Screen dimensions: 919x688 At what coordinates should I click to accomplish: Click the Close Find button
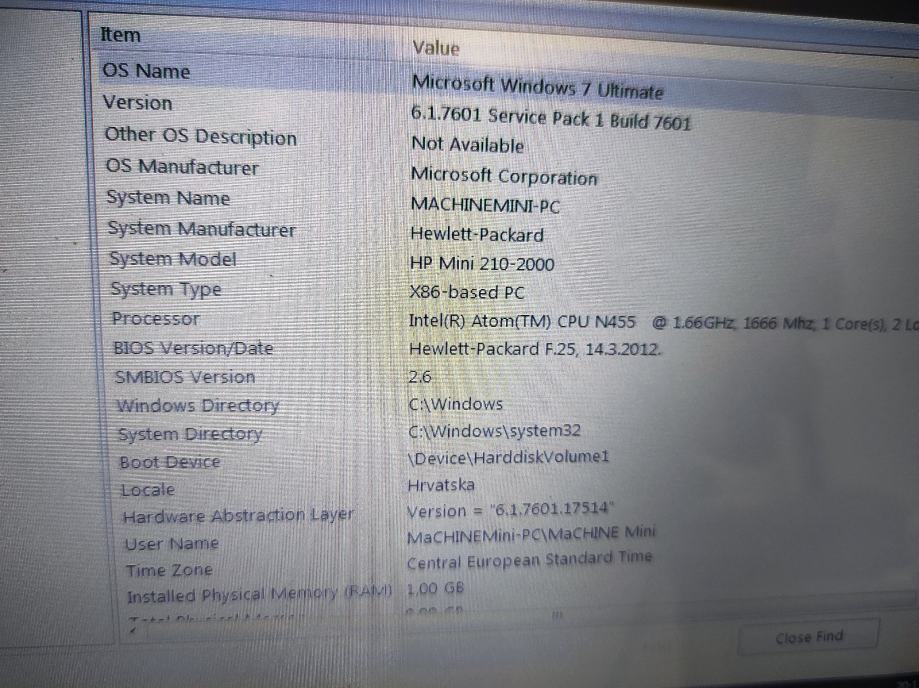click(809, 637)
